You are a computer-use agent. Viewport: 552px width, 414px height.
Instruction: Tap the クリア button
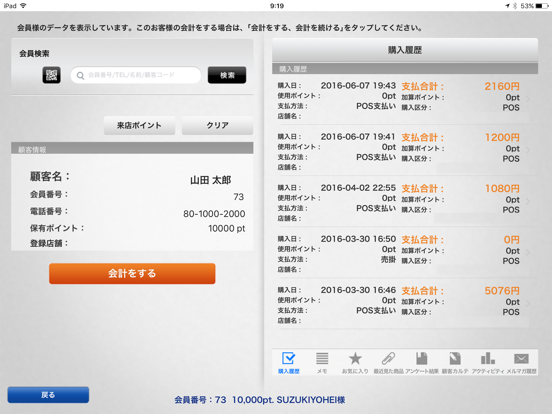tap(218, 125)
